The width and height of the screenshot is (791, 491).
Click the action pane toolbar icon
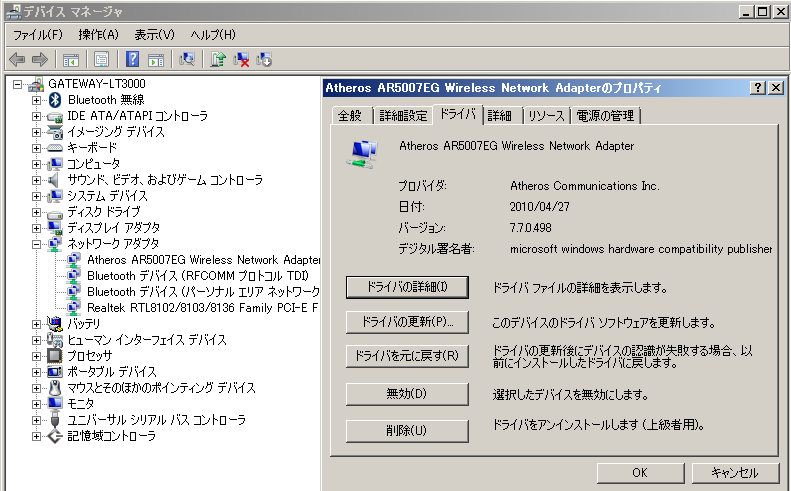click(156, 60)
